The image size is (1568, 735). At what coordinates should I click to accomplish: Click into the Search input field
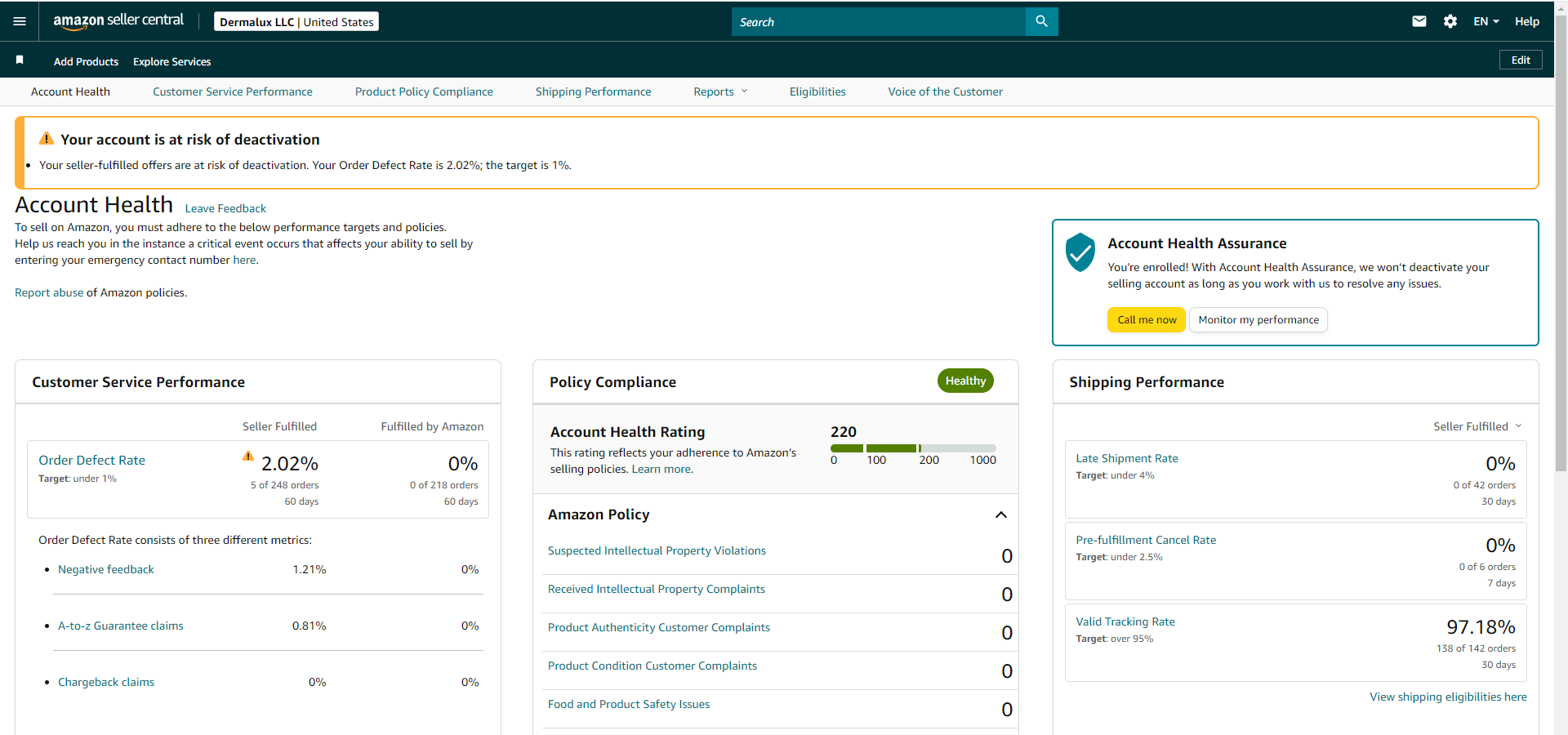tap(879, 21)
